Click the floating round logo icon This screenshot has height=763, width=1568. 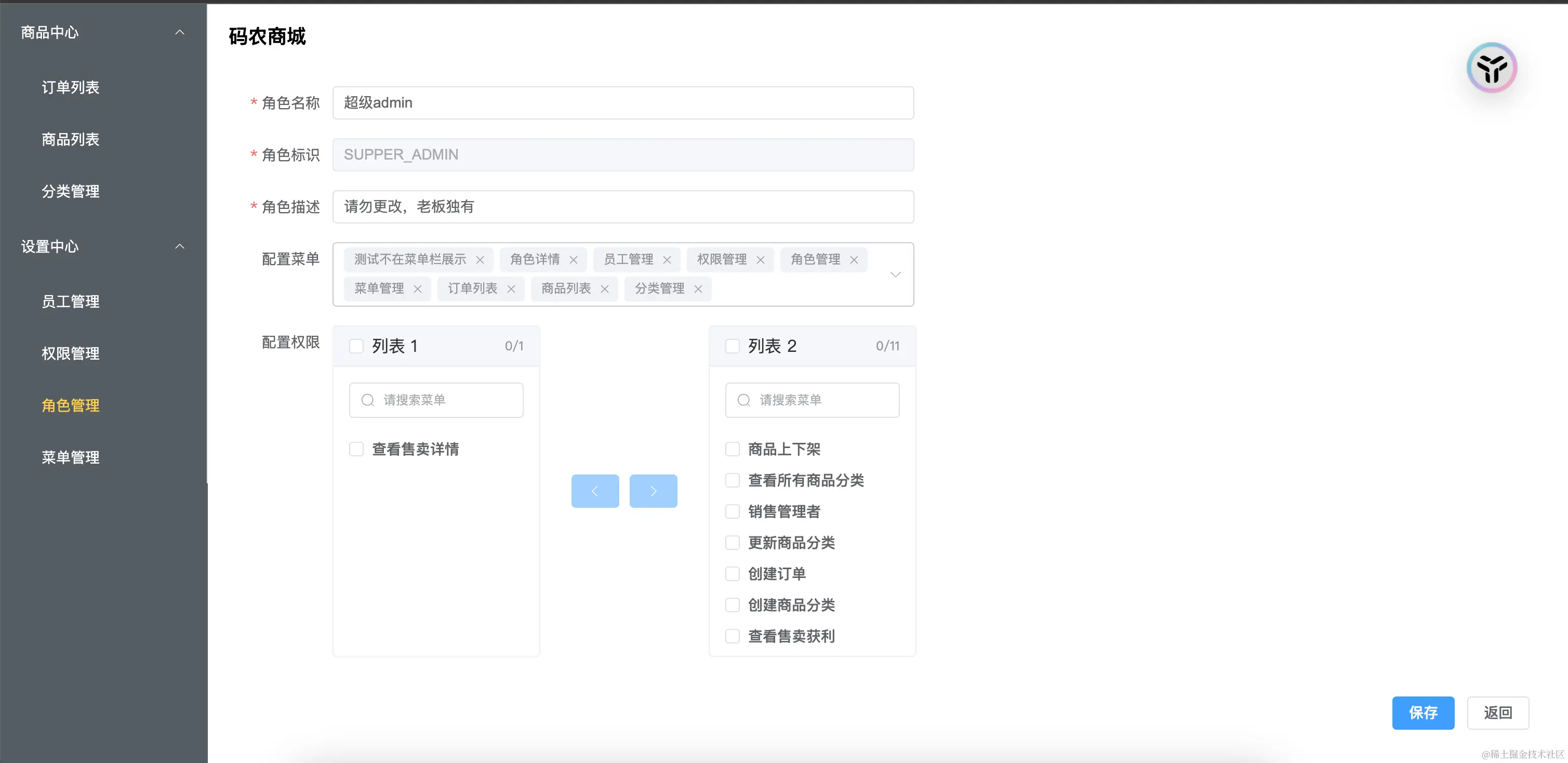pos(1491,68)
